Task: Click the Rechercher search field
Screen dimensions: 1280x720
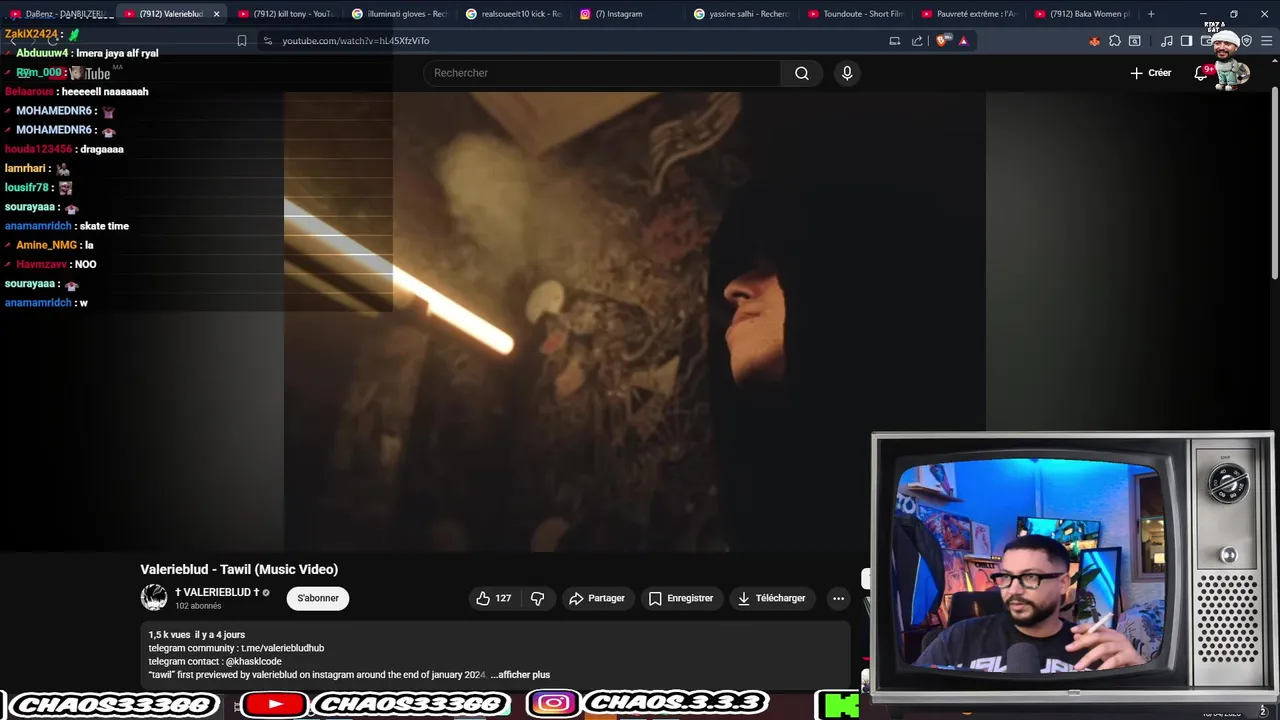Action: point(603,73)
